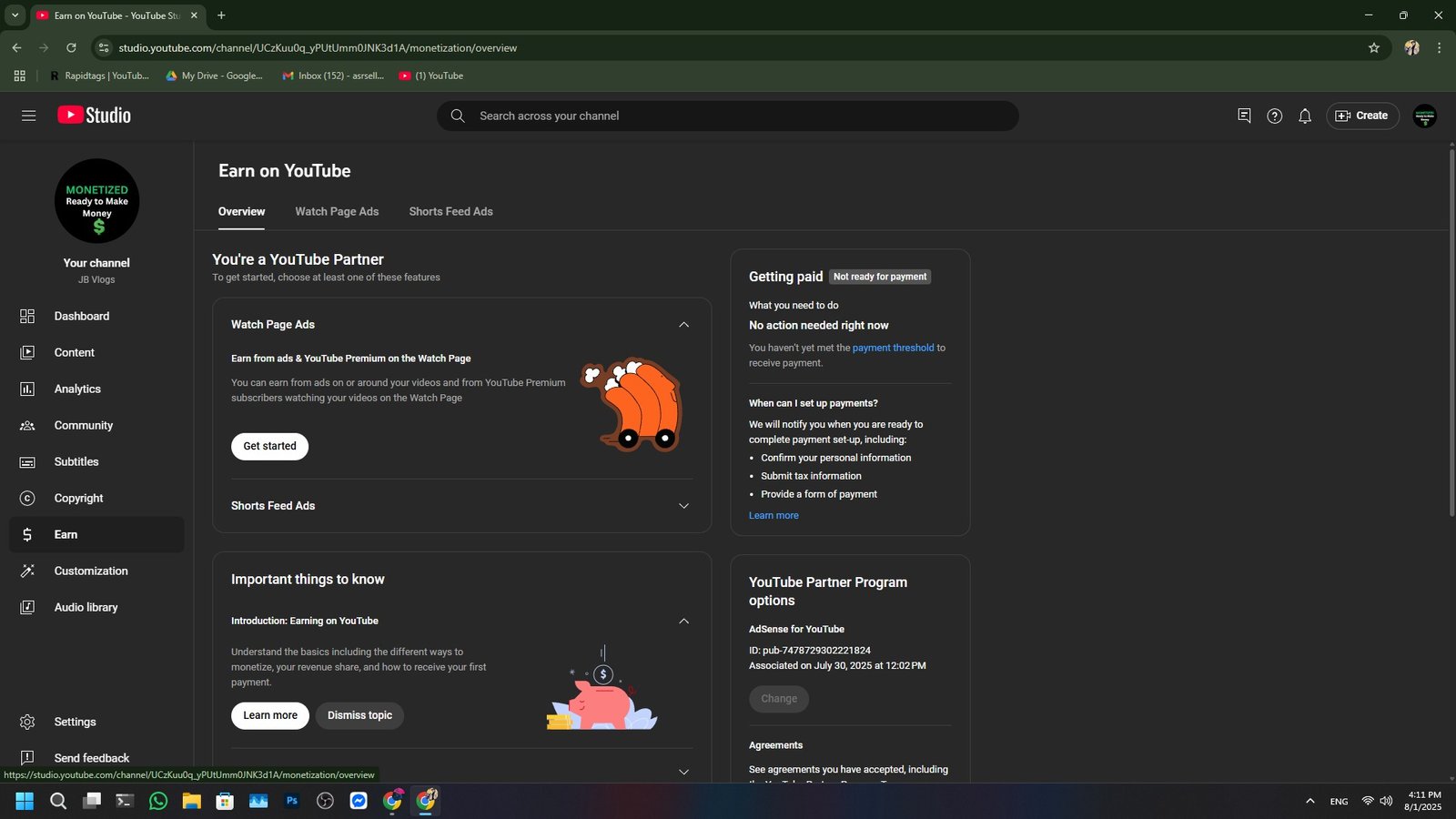1456x819 pixels.
Task: Click the volume icon in system tray
Action: [x=1386, y=801]
